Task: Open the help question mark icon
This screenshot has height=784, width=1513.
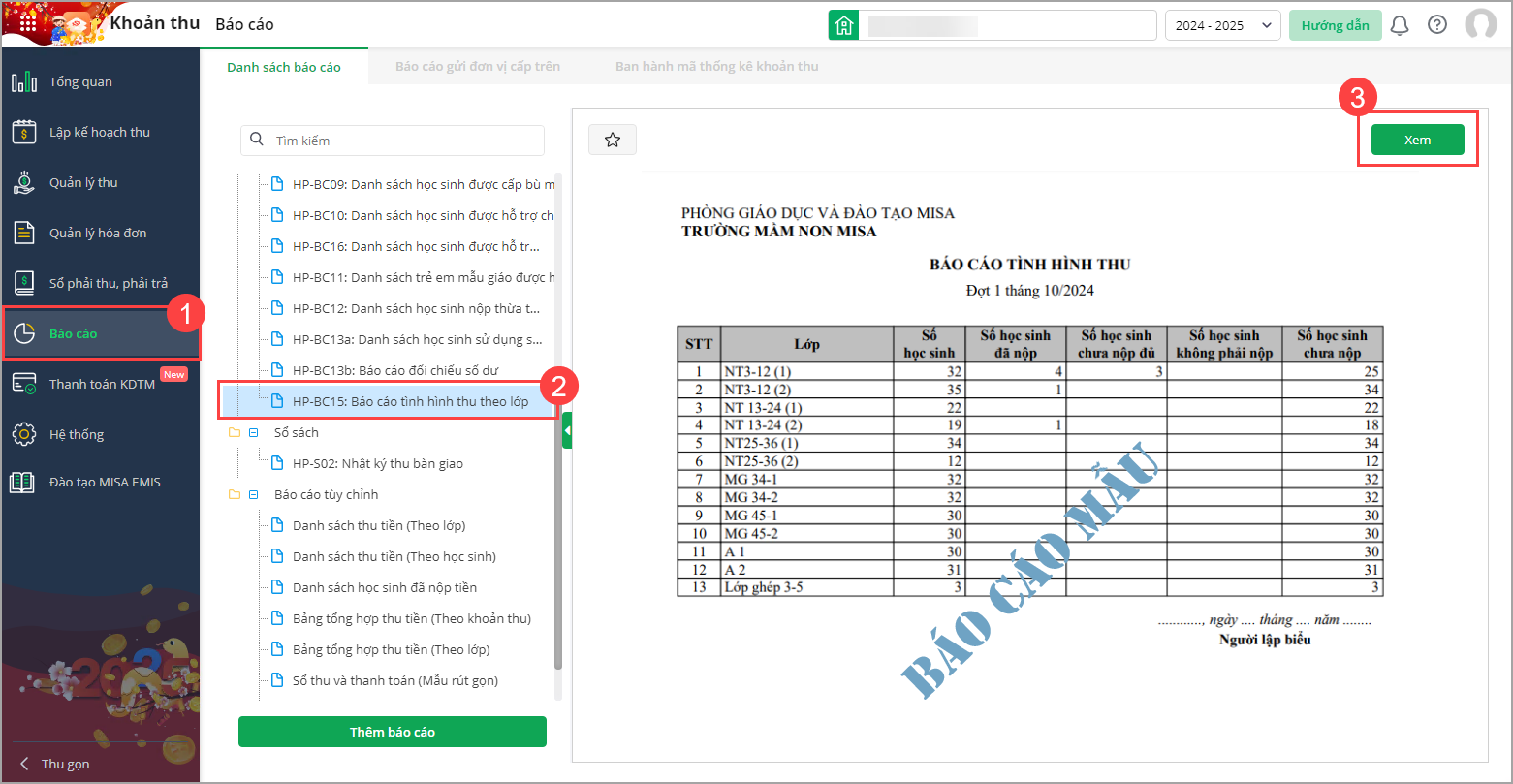Action: [x=1437, y=25]
